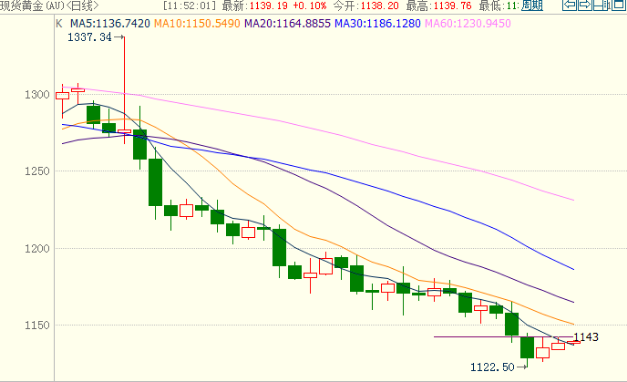Click the latest price 1139.19 in header
The height and width of the screenshot is (382, 627).
click(268, 6)
